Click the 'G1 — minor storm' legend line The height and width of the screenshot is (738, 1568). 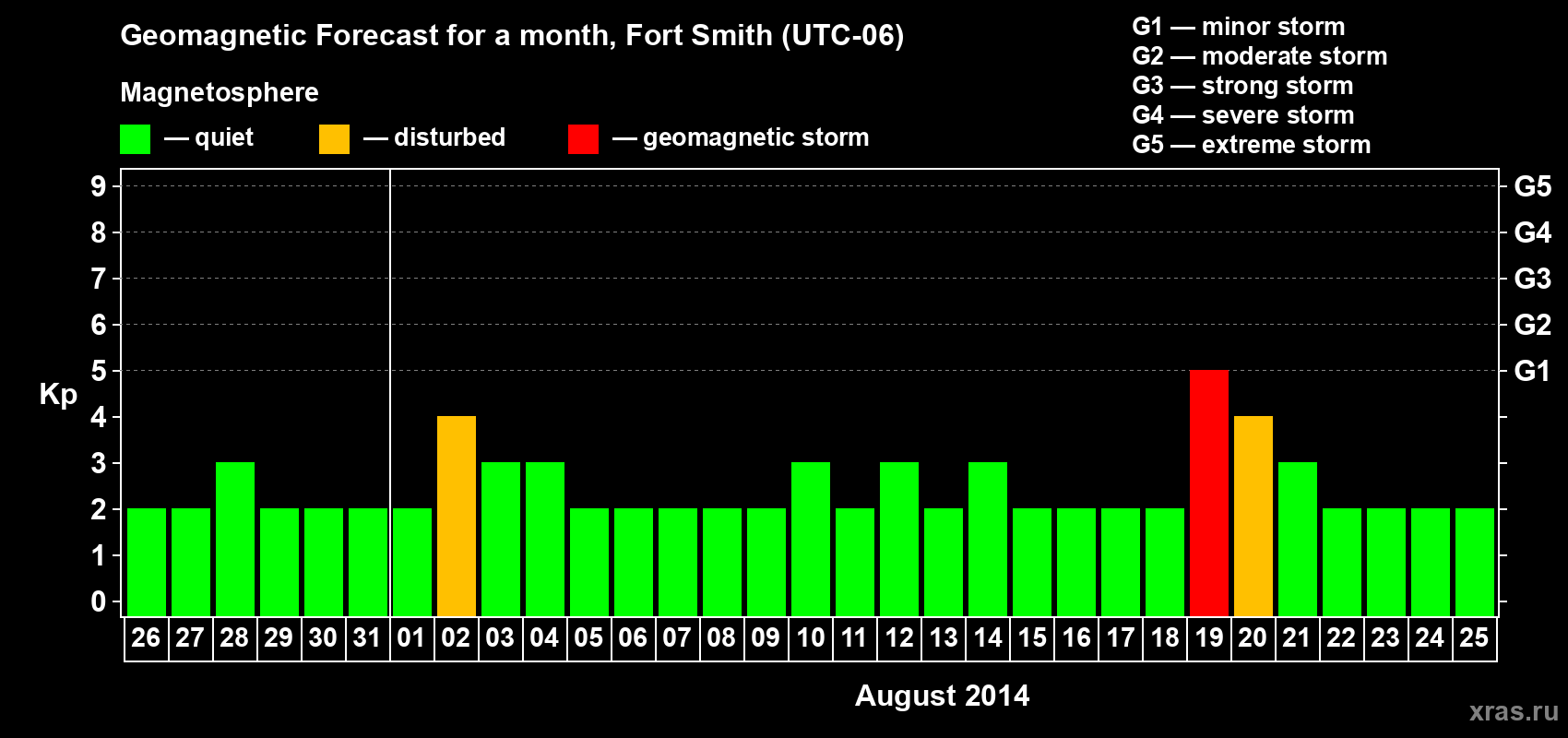click(1239, 27)
